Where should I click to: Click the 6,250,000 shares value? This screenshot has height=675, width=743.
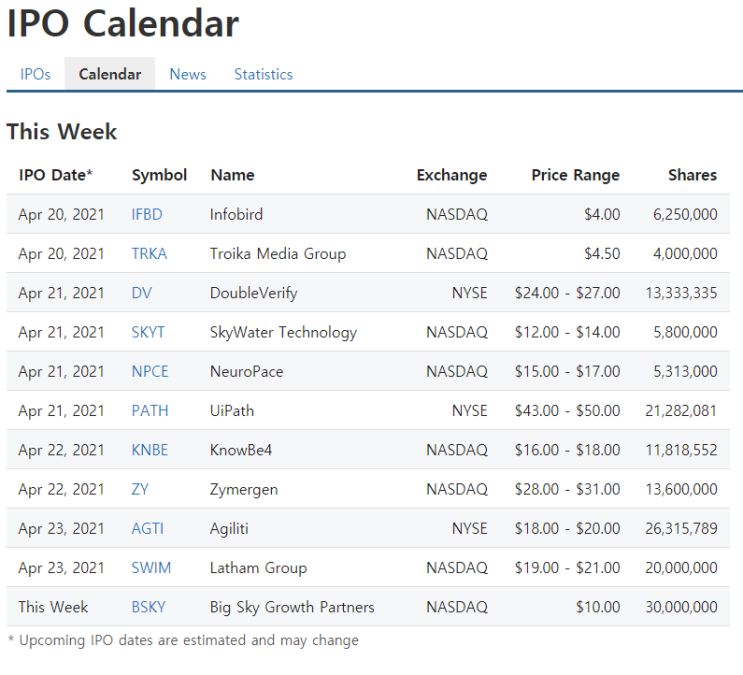[685, 214]
